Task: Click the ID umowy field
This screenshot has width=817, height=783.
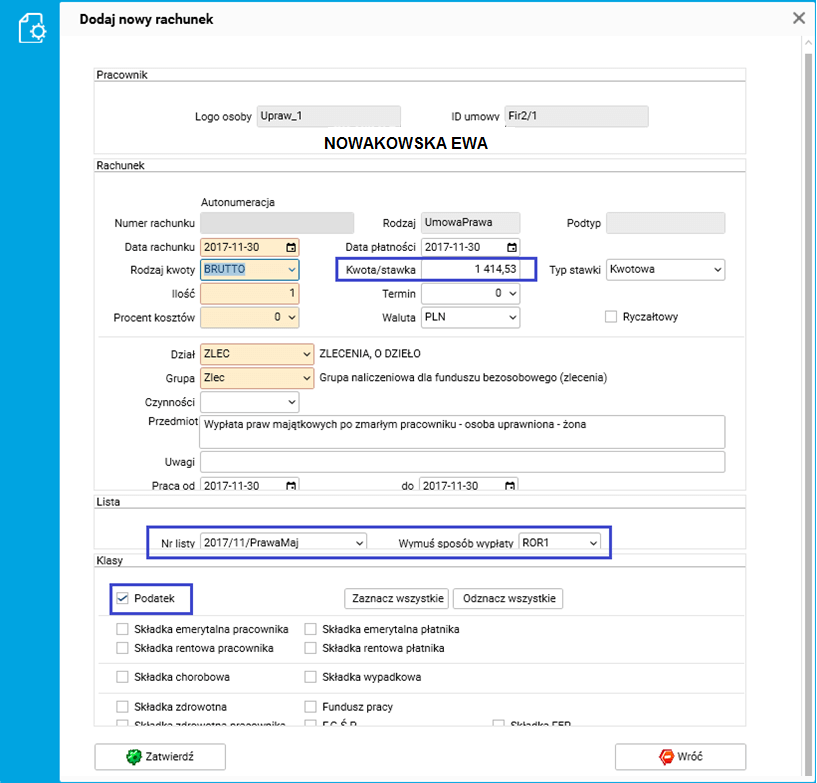Action: pos(577,116)
